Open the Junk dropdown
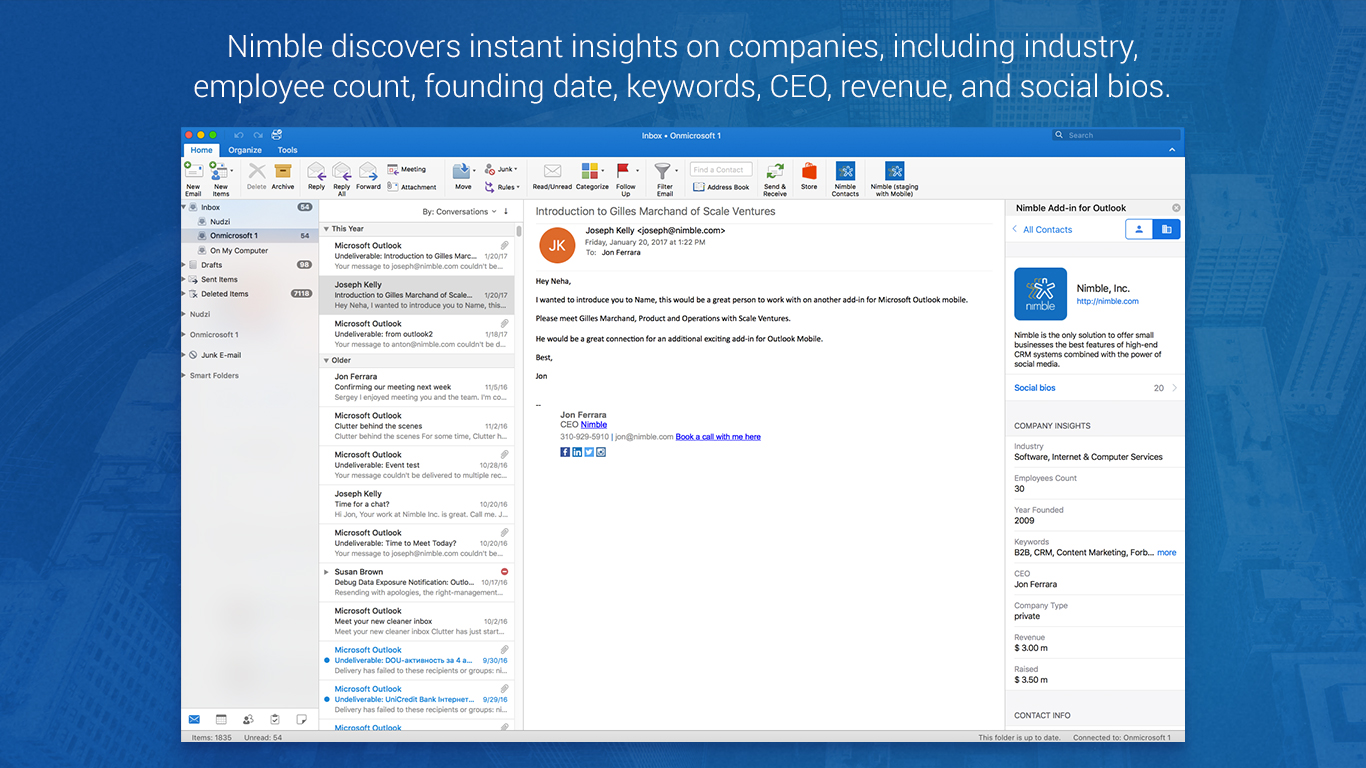 pyautogui.click(x=501, y=169)
